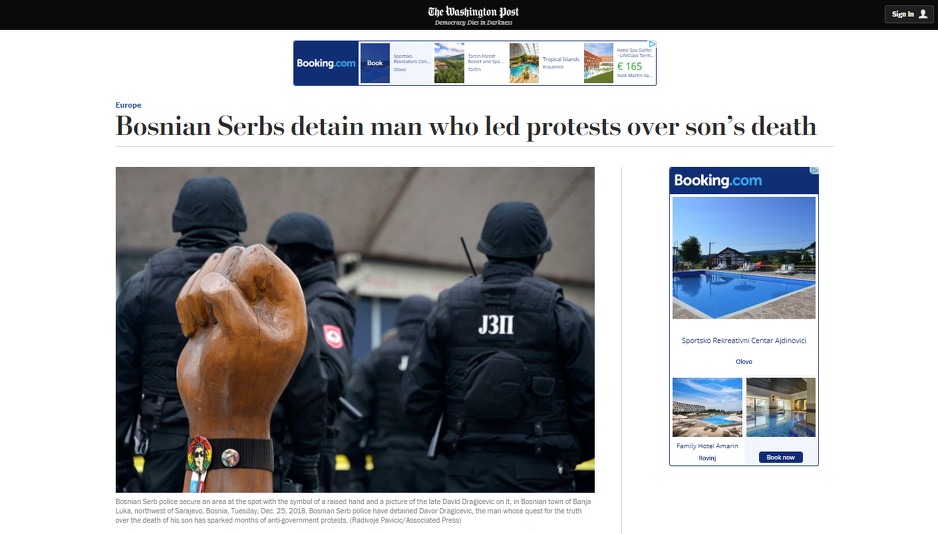938x534 pixels.
Task: Open the € 165 hotel offer
Action: [629, 66]
